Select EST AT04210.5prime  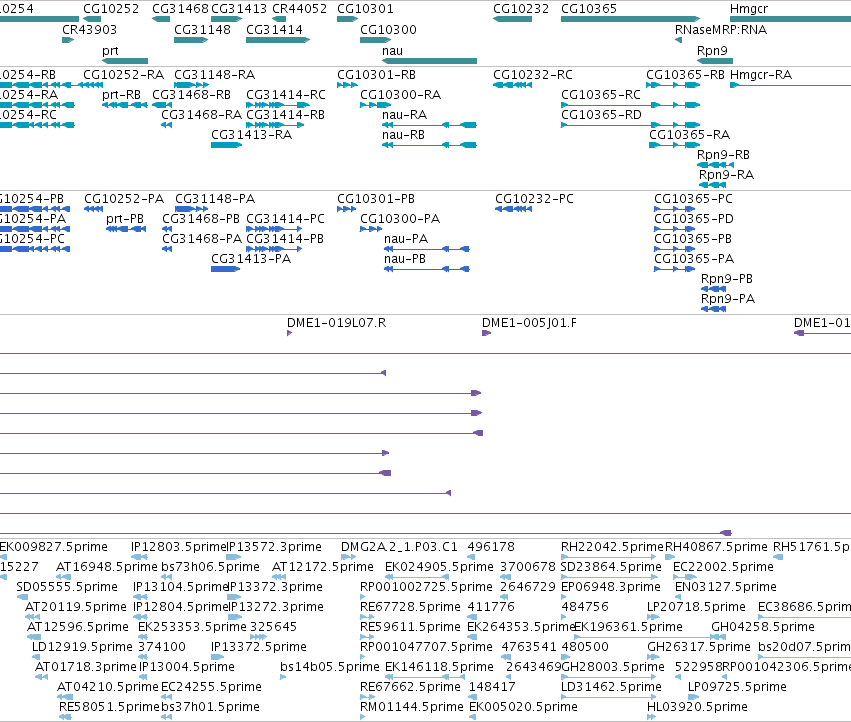[63, 697]
